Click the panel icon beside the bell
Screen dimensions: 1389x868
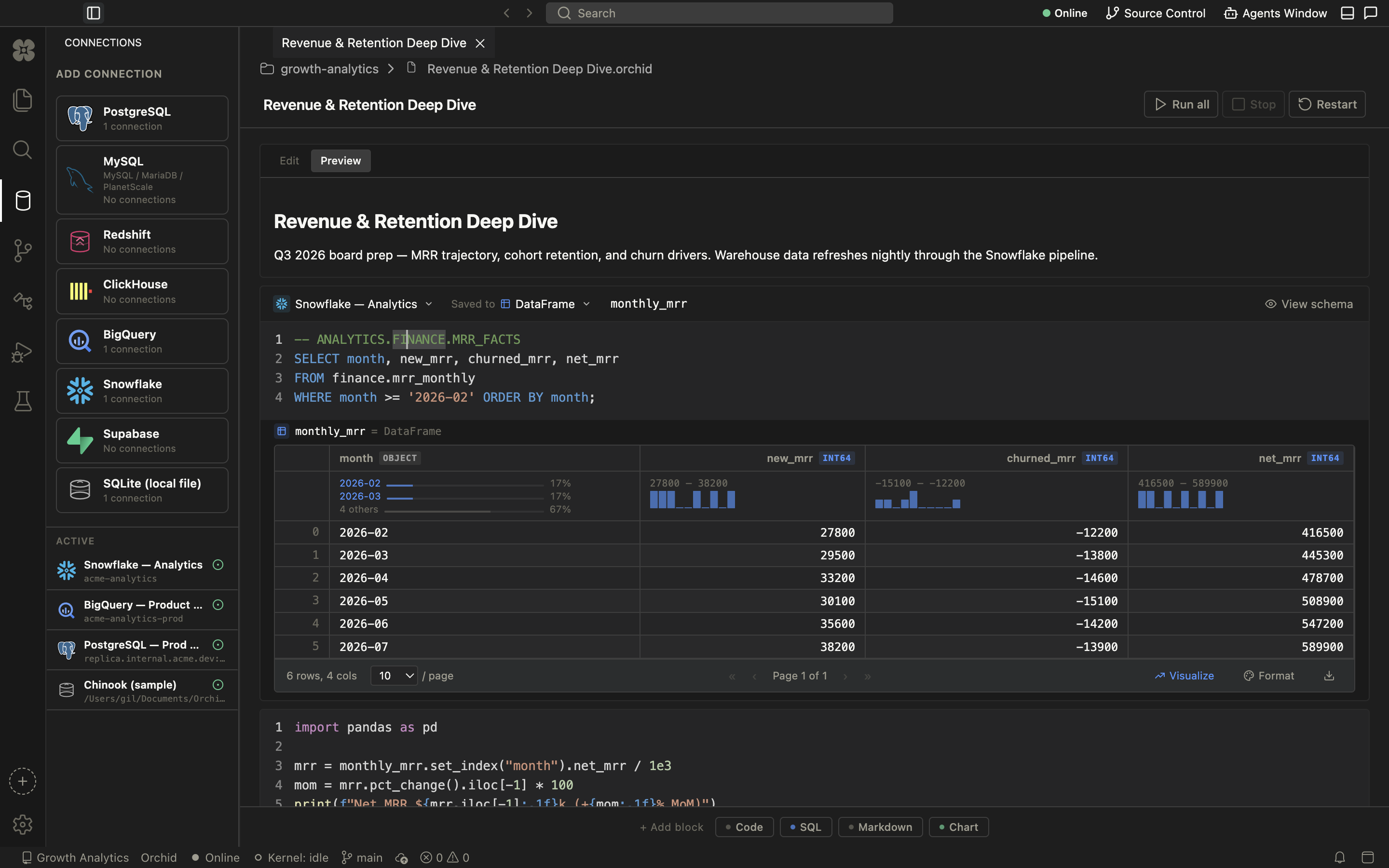(1368, 858)
